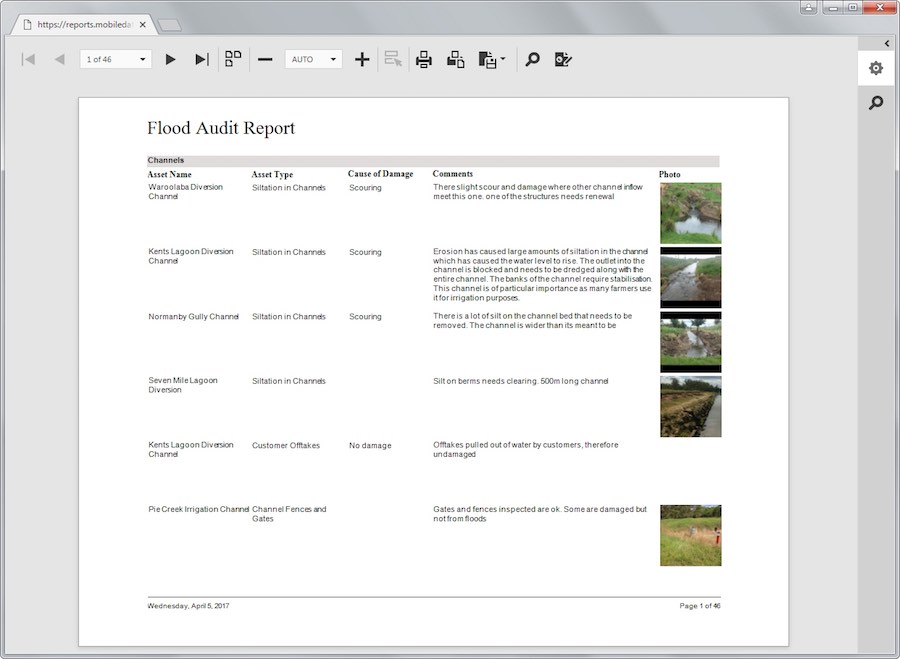Open the Waroolaba Diversion Channel photo

click(x=690, y=213)
